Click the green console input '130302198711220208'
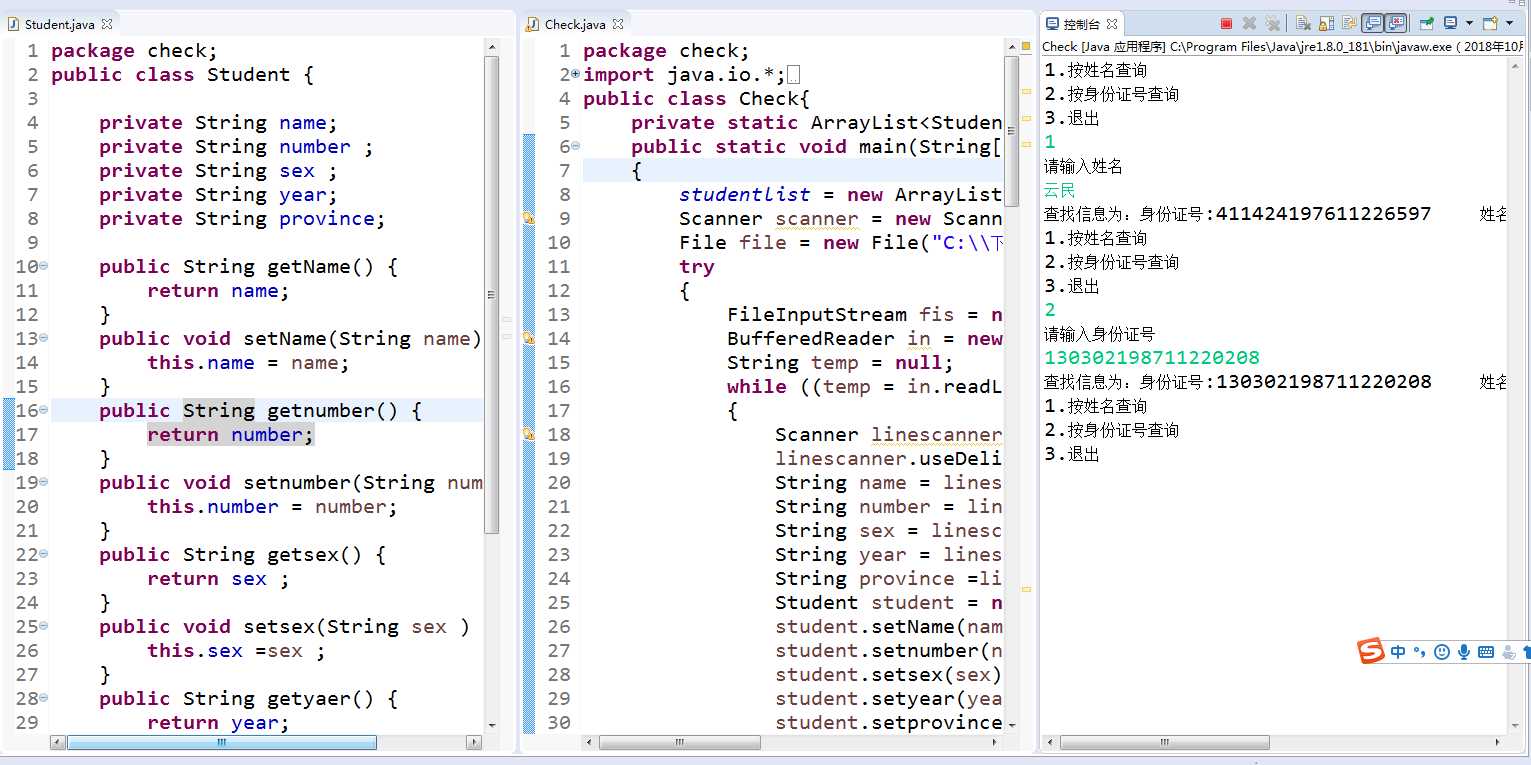The width and height of the screenshot is (1531, 765). pyautogui.click(x=1152, y=358)
